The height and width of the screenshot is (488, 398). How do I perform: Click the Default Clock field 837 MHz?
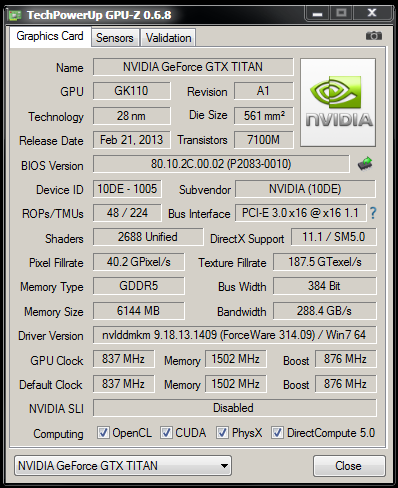coord(123,384)
